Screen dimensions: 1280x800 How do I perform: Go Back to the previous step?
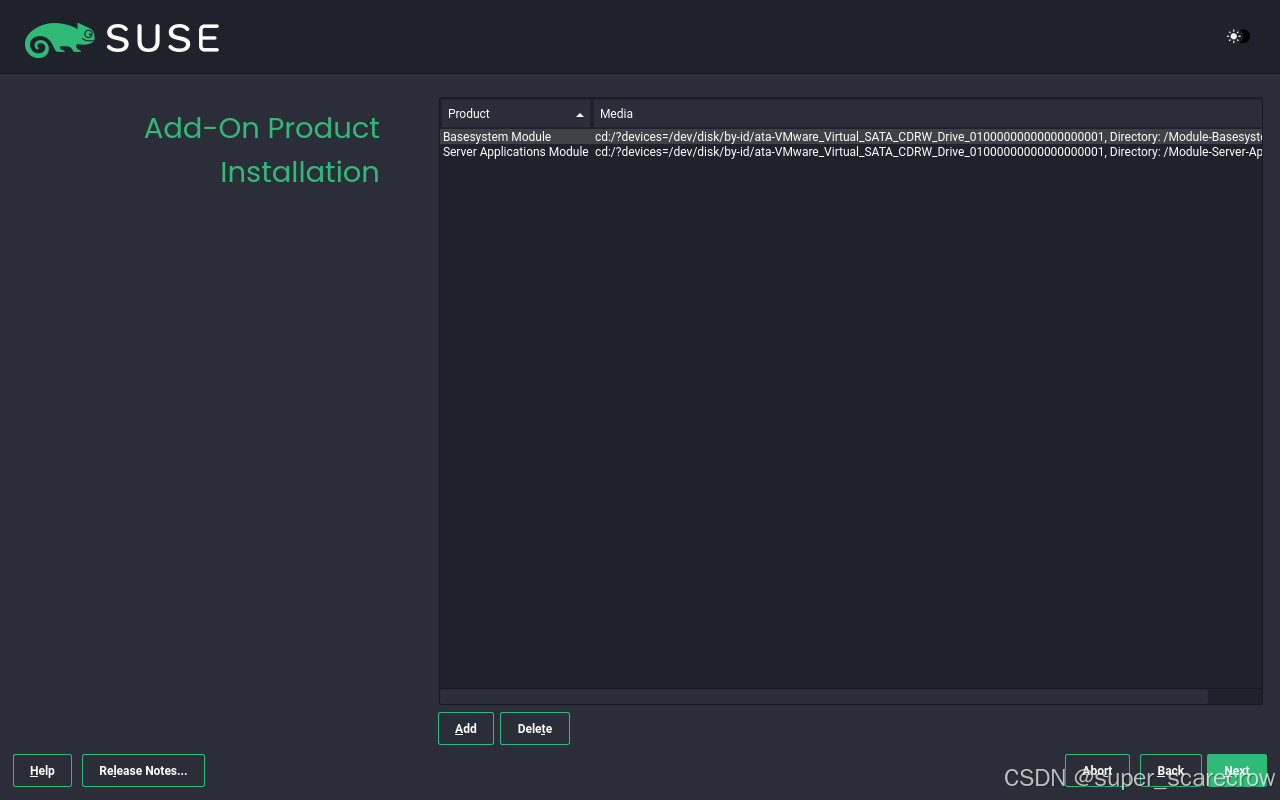1171,771
